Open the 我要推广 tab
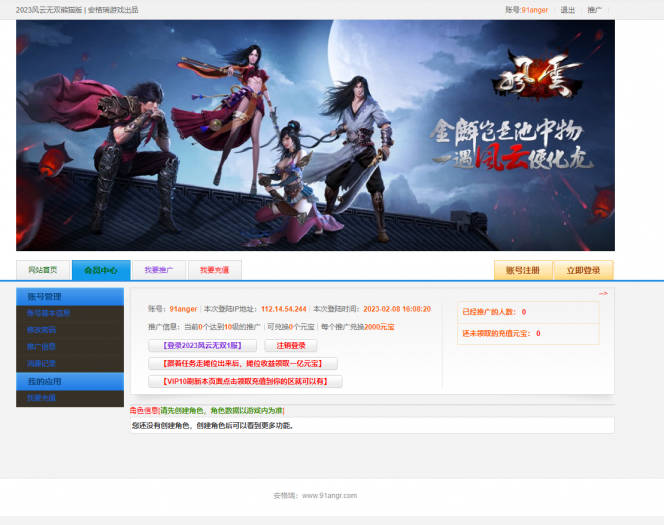 click(x=158, y=270)
